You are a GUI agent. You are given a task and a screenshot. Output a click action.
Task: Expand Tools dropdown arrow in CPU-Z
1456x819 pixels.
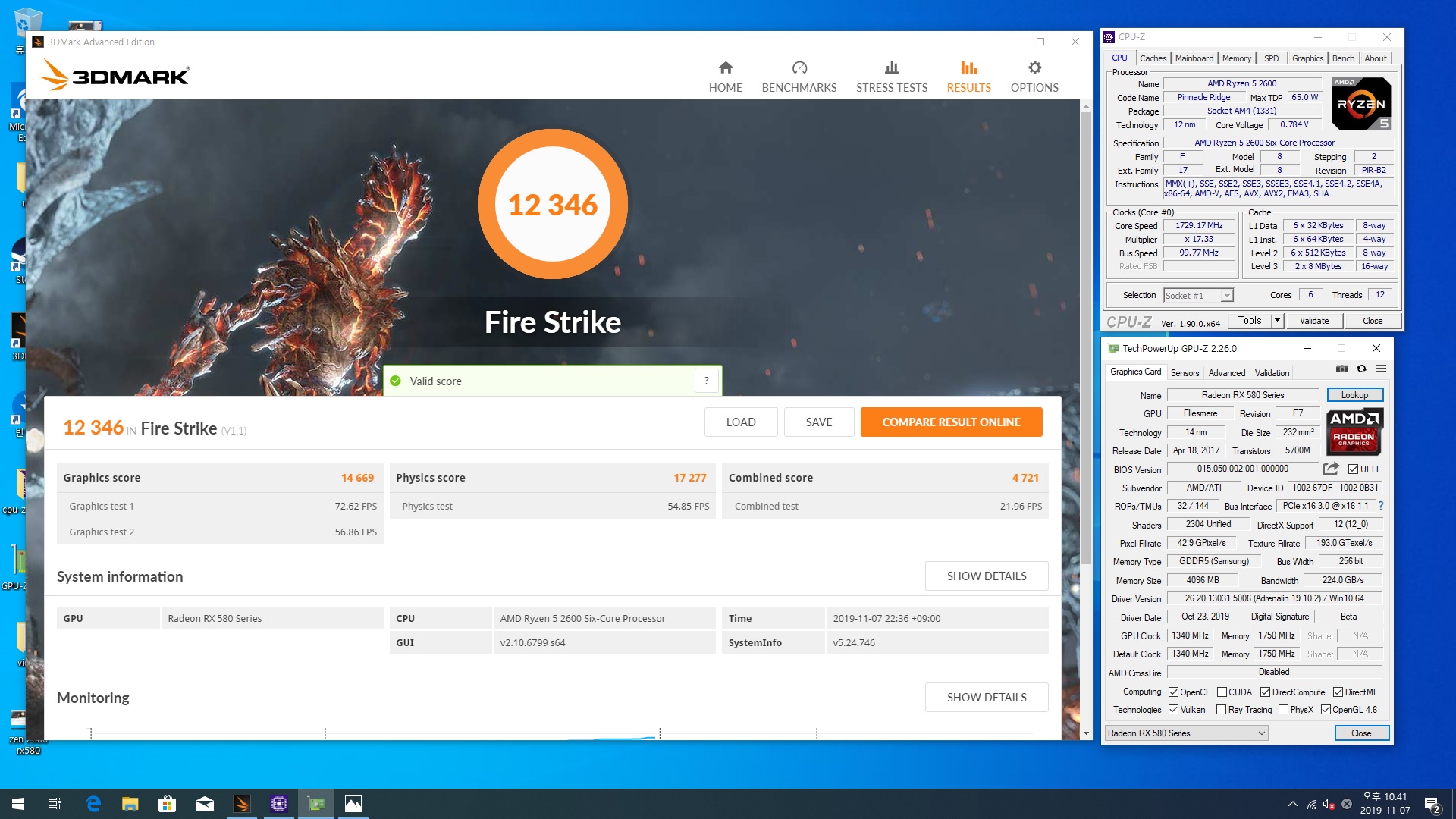(x=1277, y=321)
